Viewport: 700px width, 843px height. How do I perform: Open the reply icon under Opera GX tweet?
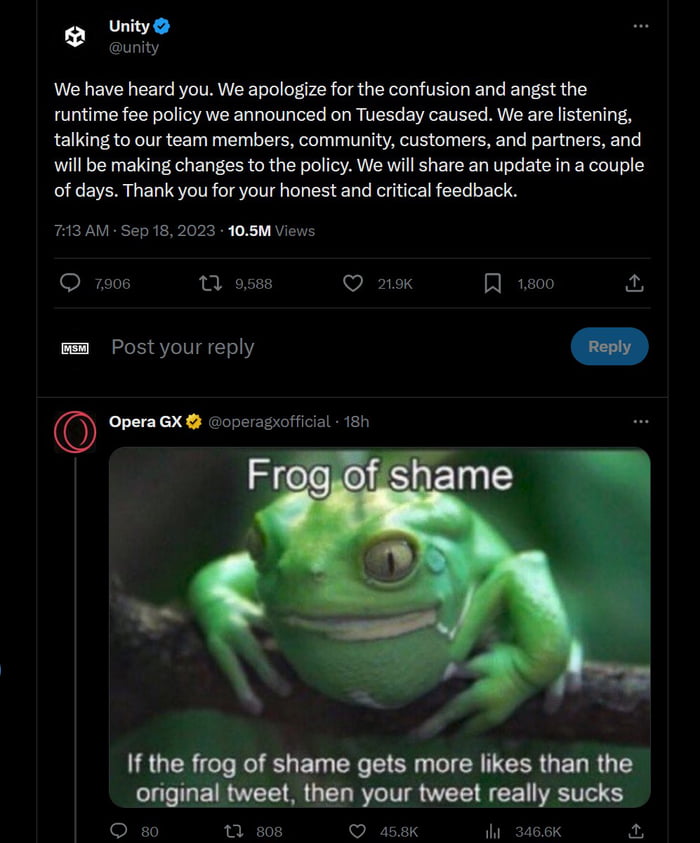click(x=118, y=831)
